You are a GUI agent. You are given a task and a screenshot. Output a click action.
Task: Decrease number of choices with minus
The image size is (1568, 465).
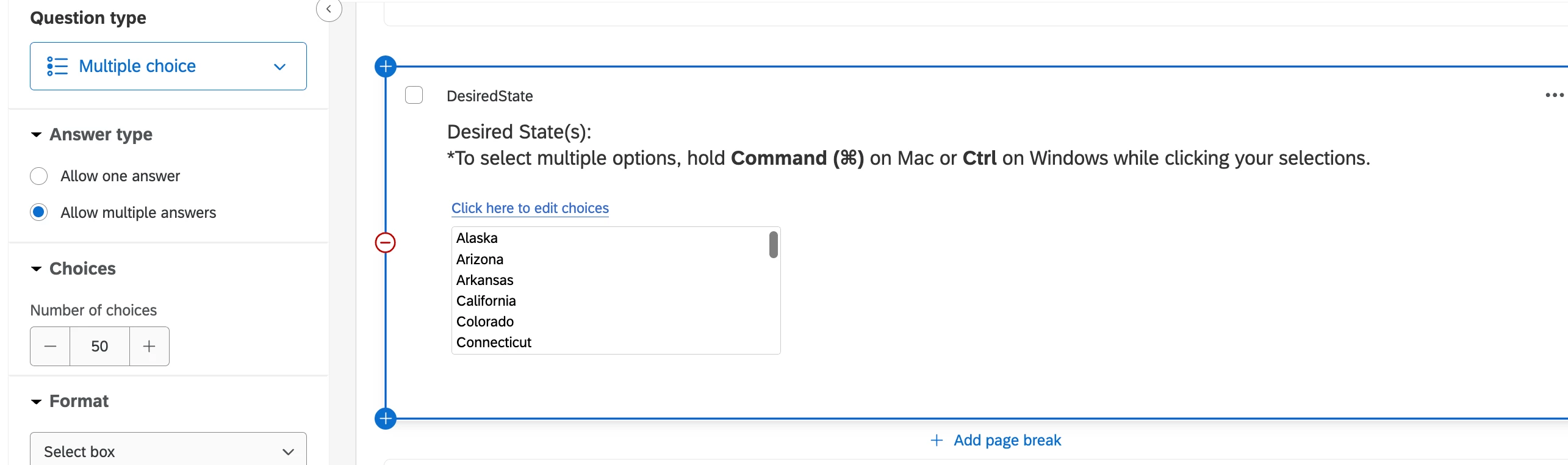point(51,347)
